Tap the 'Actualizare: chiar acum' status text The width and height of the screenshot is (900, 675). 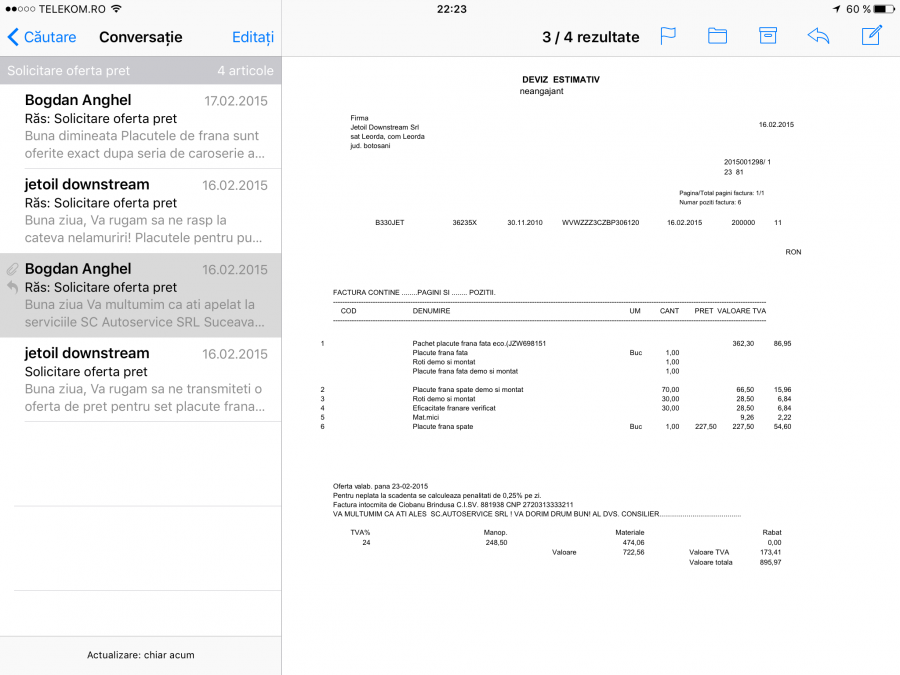point(140,655)
